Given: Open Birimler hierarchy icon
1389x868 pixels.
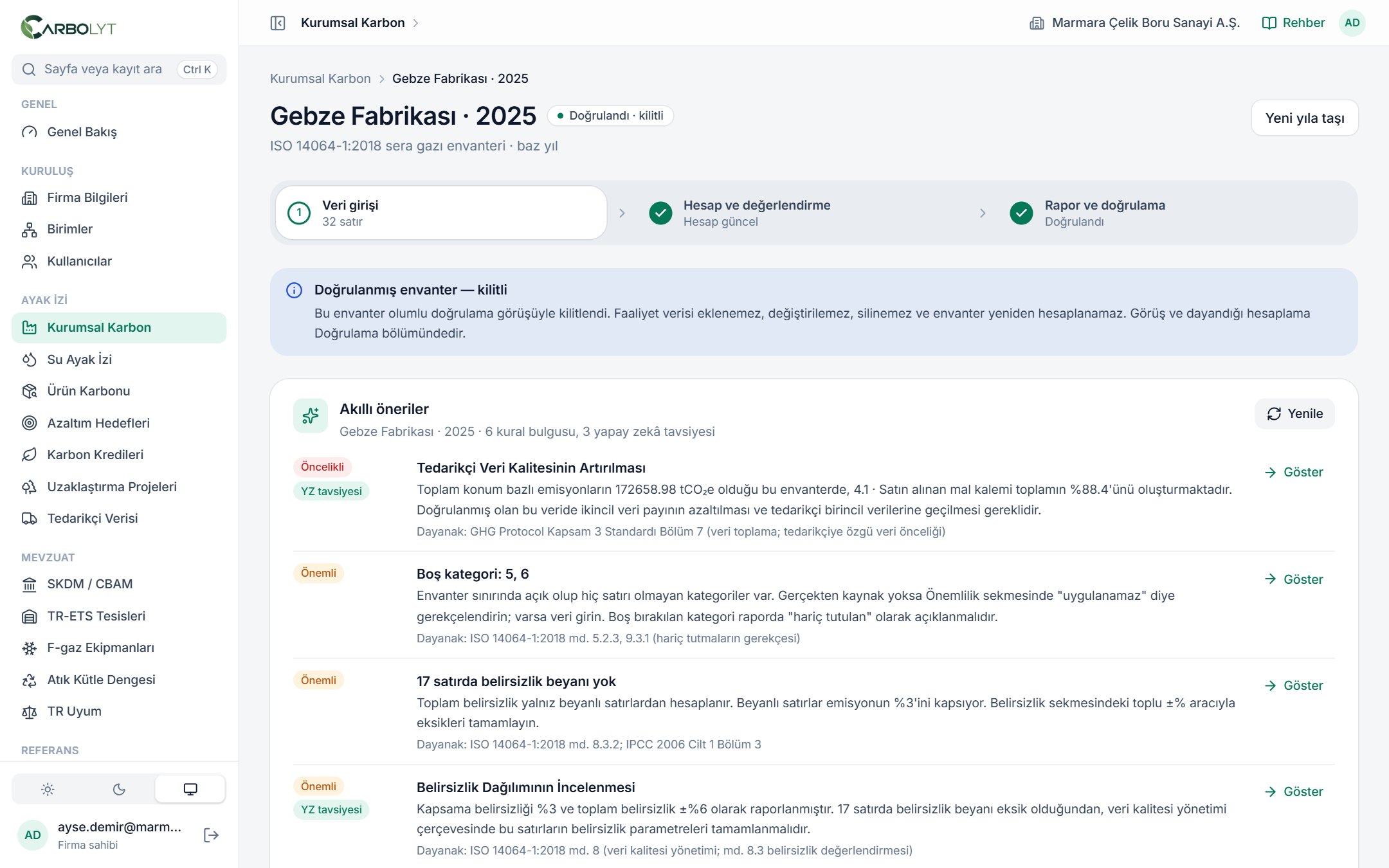Looking at the screenshot, I should [30, 230].
